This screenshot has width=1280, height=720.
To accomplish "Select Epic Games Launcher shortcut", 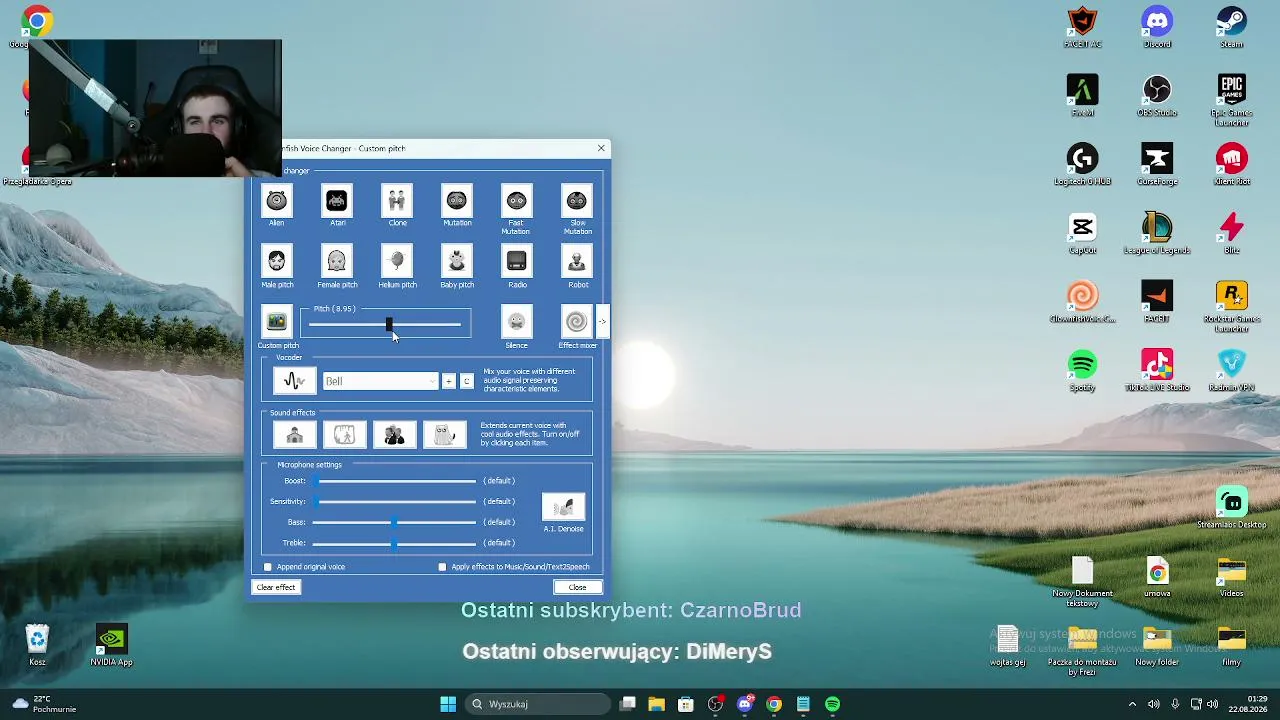I will (1231, 100).
